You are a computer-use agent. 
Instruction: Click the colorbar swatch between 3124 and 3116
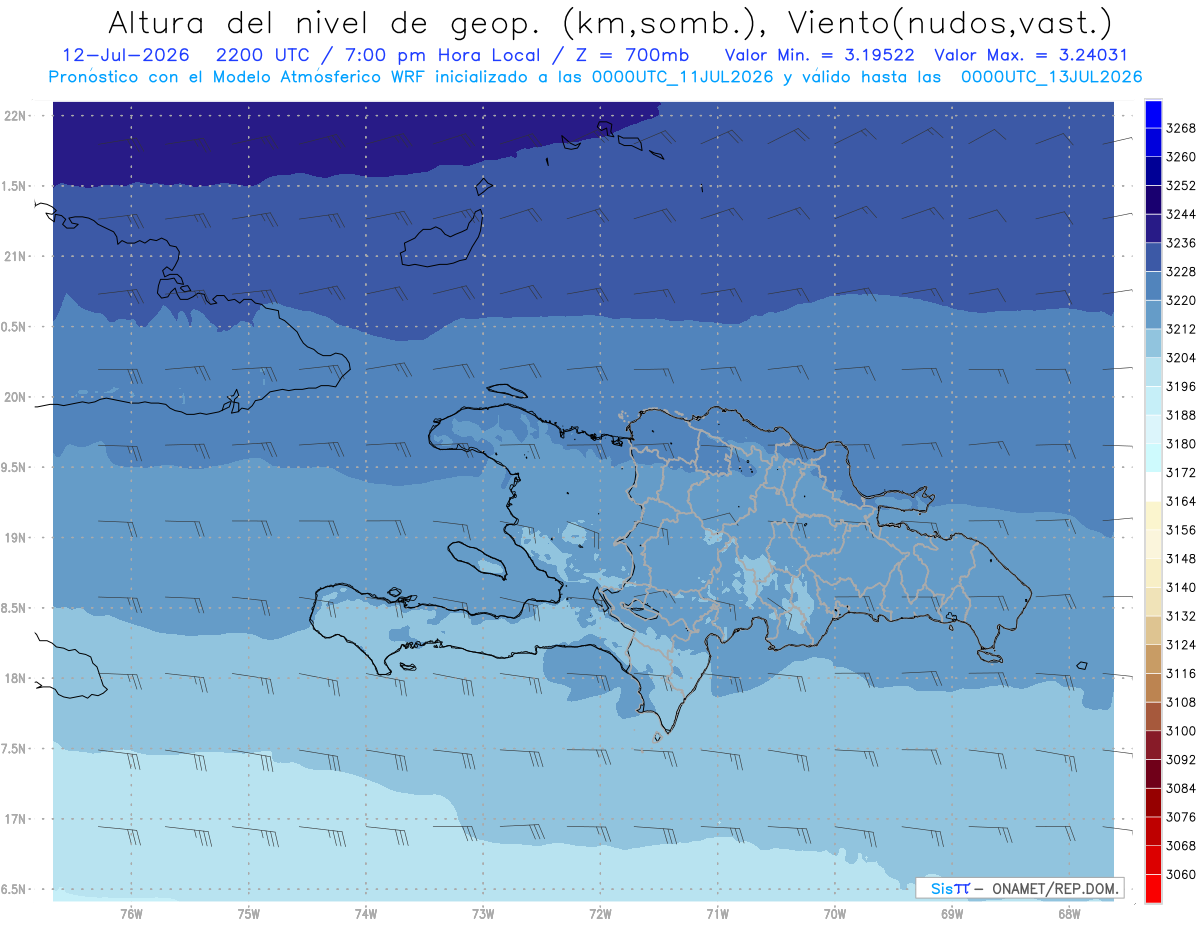pyautogui.click(x=1152, y=659)
